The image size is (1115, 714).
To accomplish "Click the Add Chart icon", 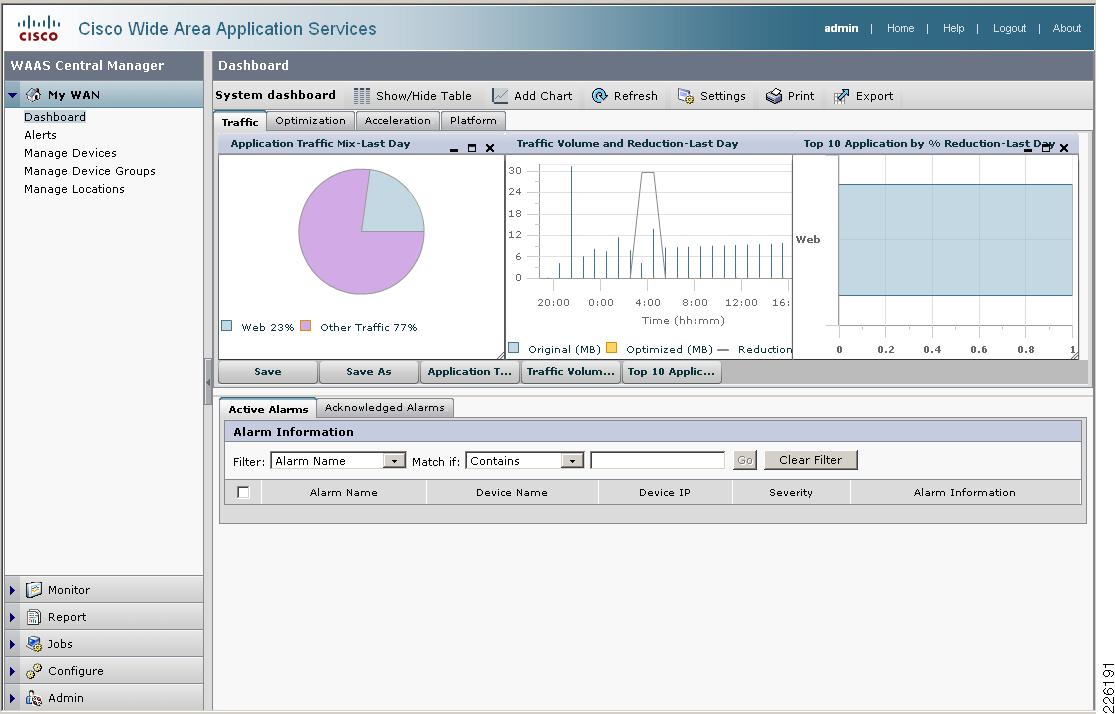I will tap(500, 96).
